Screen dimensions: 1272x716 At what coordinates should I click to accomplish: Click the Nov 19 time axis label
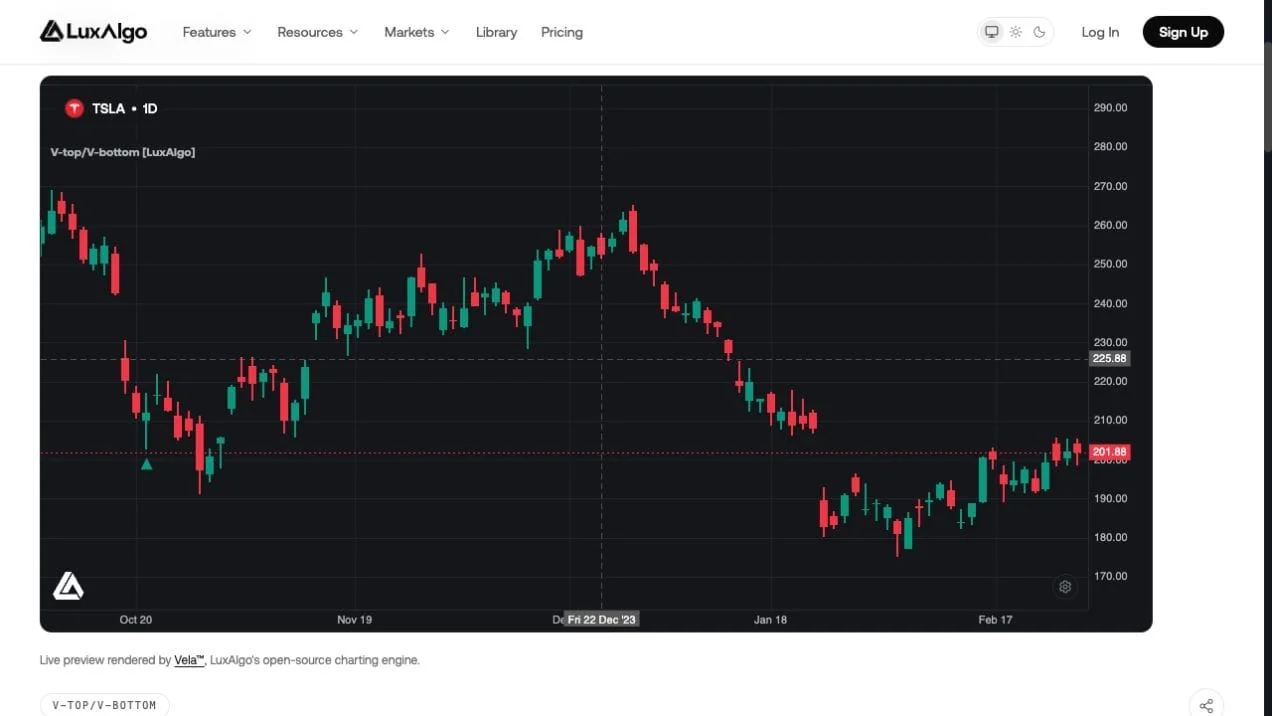pyautogui.click(x=354, y=620)
